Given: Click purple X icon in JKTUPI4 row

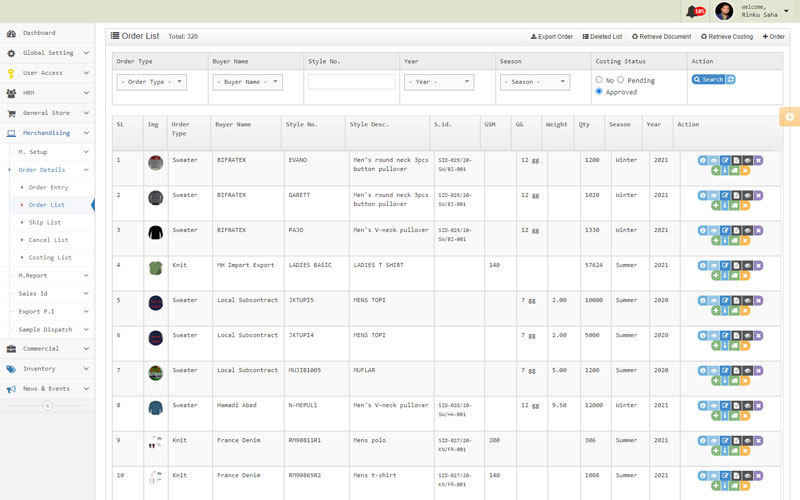Looking at the screenshot, I should (x=759, y=335).
